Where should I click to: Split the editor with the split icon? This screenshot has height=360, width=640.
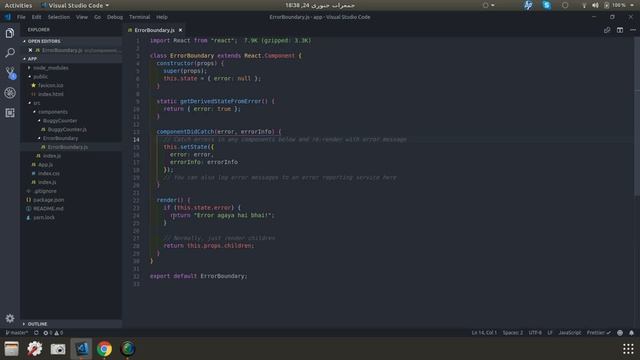point(620,30)
